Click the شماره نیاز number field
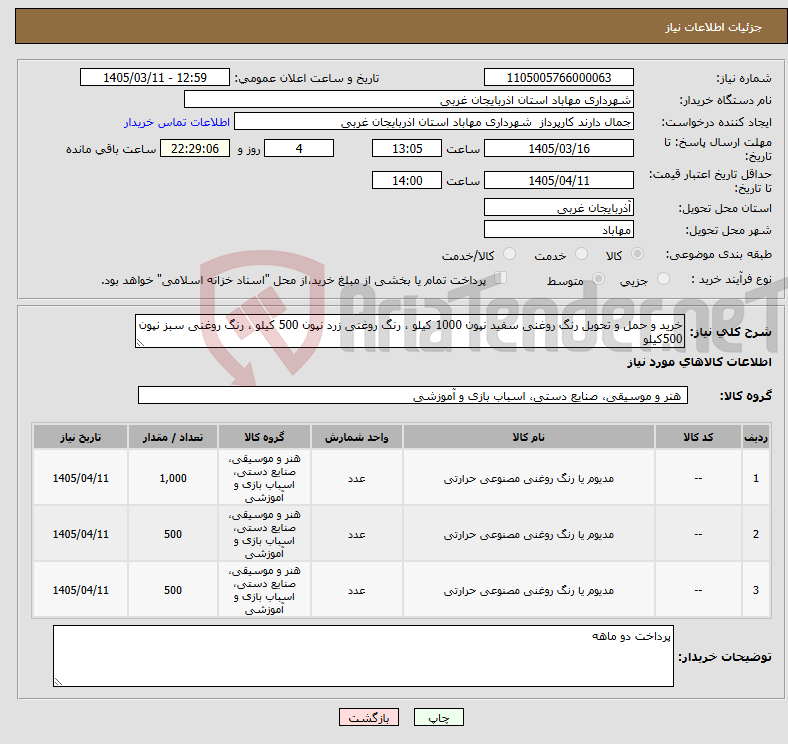Viewport: 788px width, 744px height. 558,77
